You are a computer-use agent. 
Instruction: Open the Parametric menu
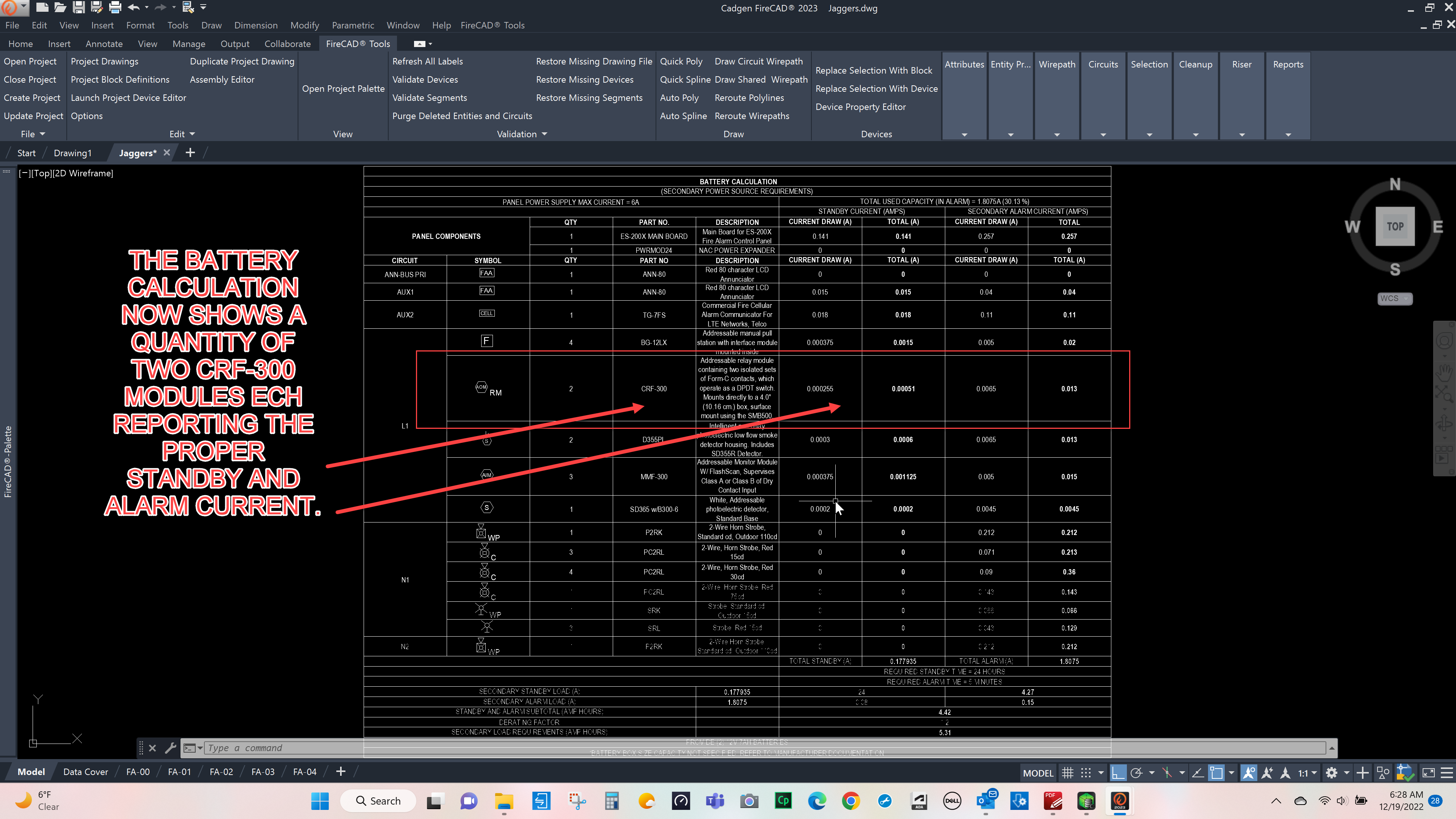point(353,25)
